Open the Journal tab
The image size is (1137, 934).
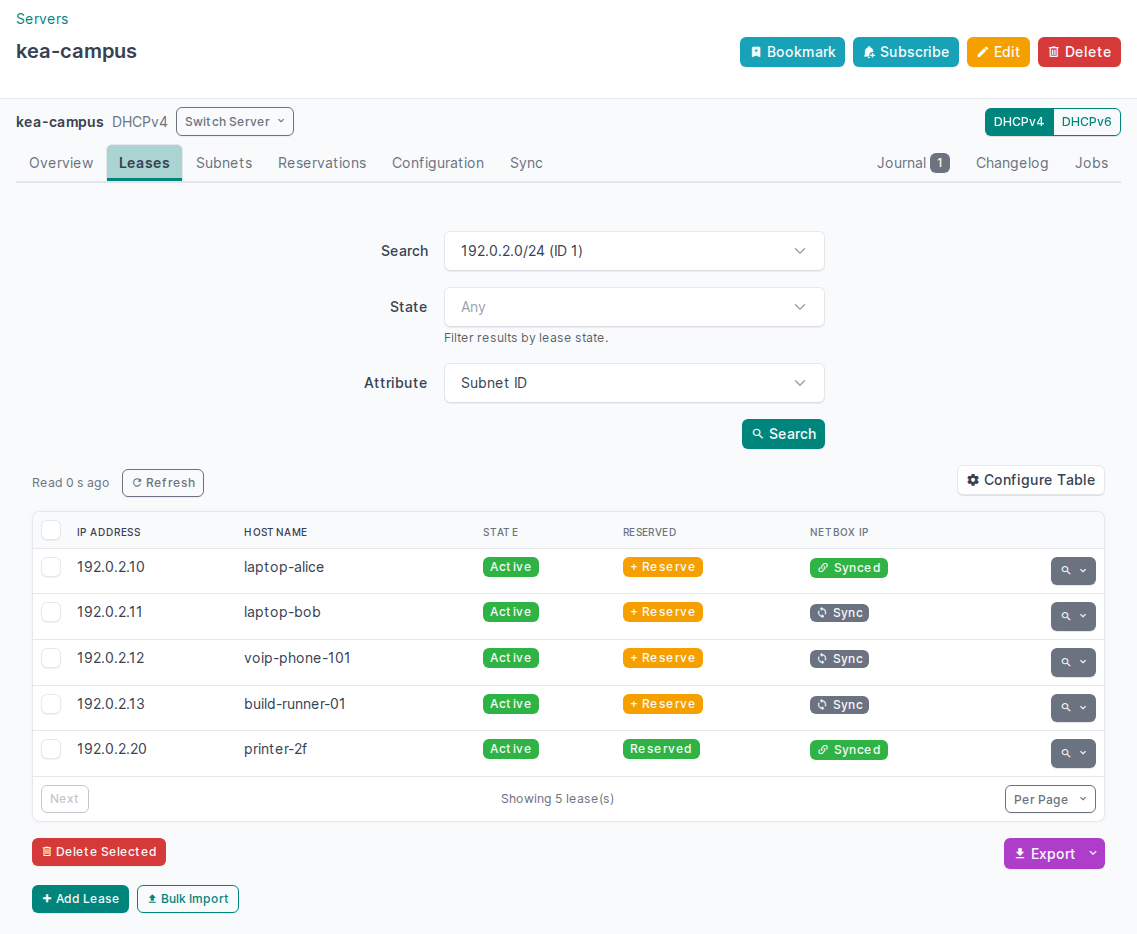[x=913, y=163]
